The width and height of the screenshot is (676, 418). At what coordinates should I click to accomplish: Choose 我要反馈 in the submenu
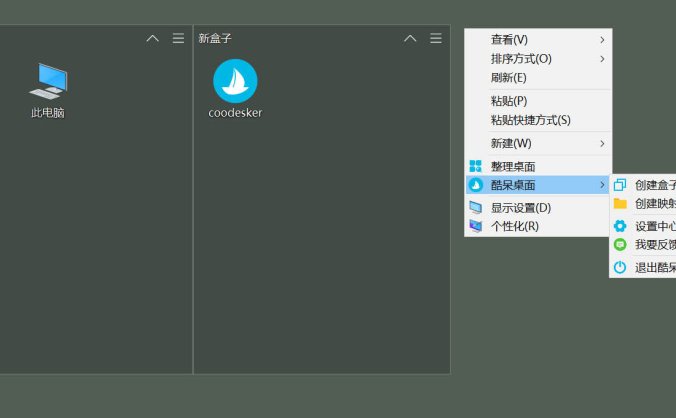coord(643,245)
